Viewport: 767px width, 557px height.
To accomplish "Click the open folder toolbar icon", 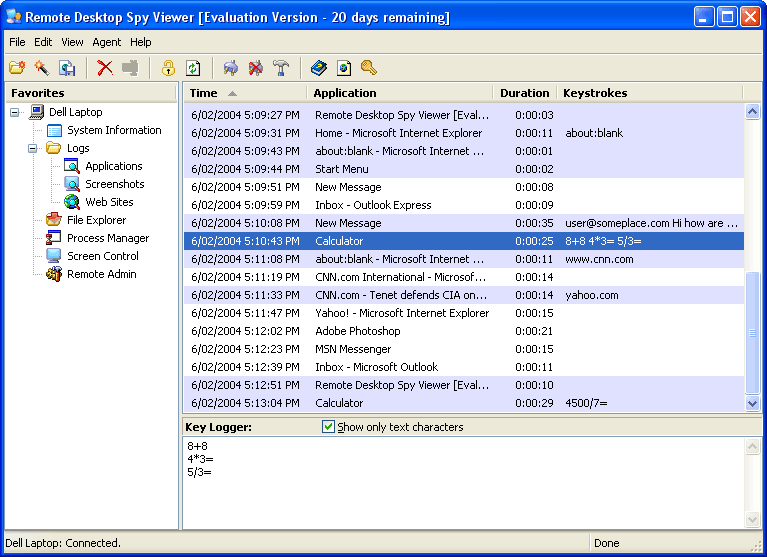I will 17,67.
